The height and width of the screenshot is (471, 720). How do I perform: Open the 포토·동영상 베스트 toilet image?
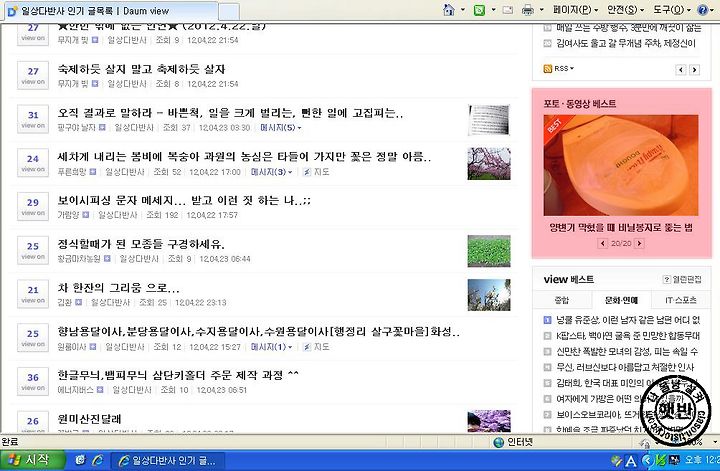[x=621, y=165]
